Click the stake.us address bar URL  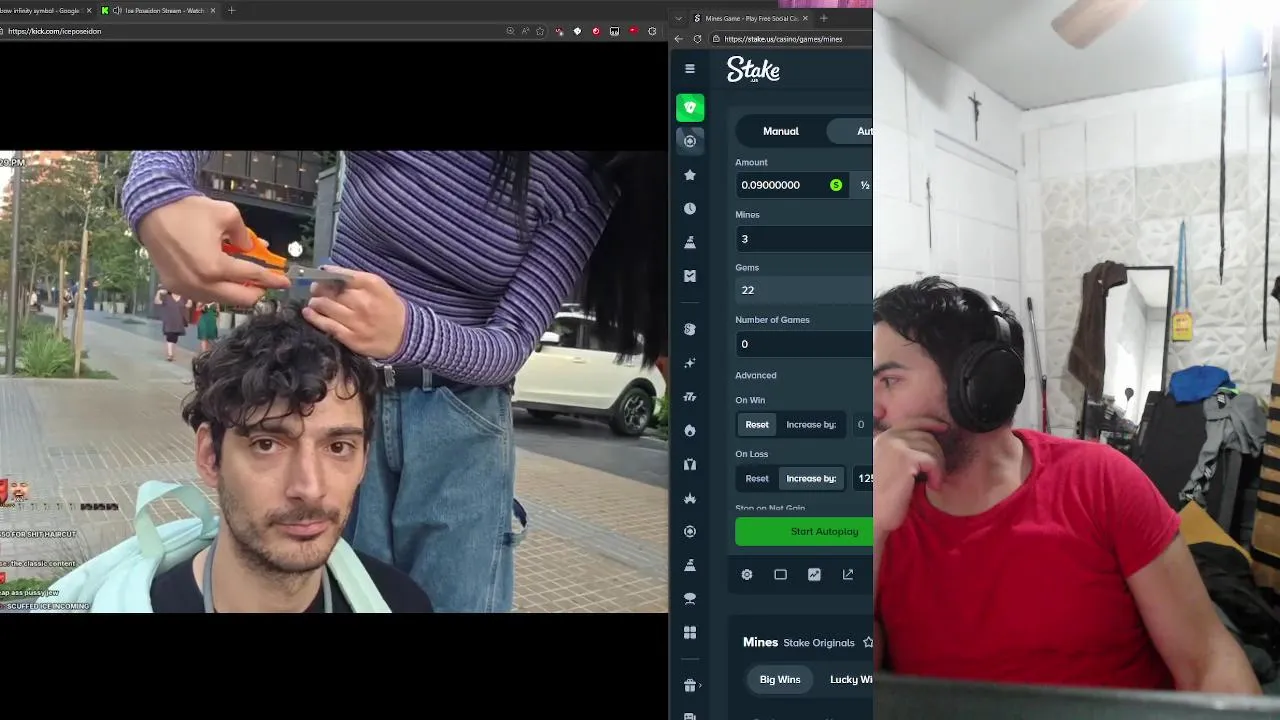coord(783,39)
